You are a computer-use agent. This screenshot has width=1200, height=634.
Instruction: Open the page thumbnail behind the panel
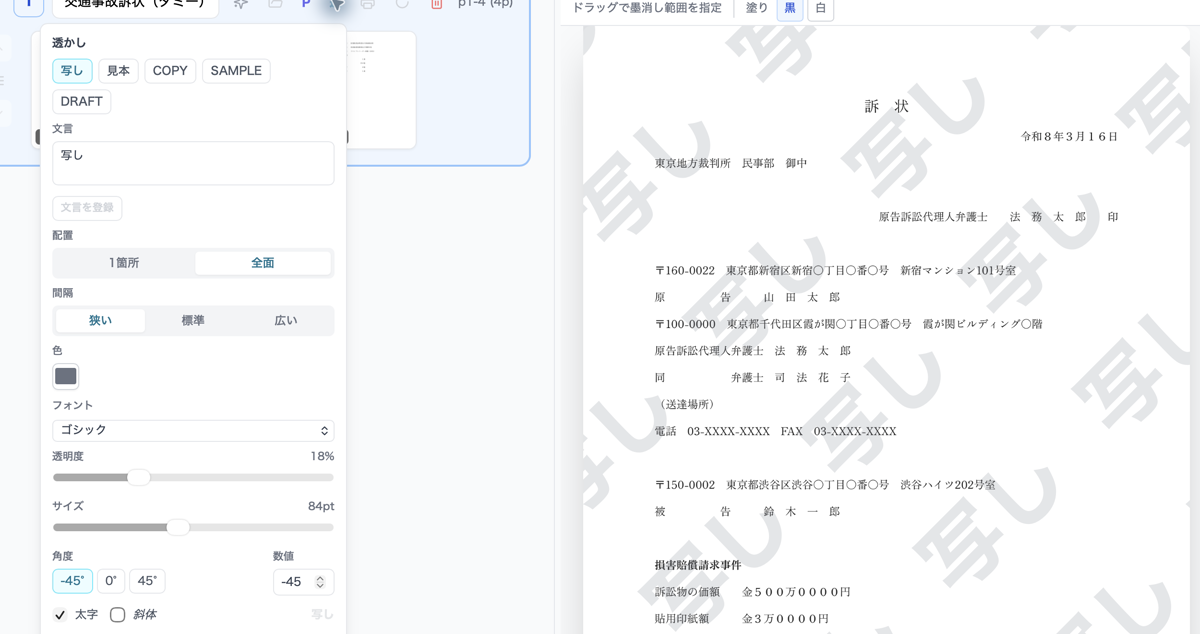(380, 90)
